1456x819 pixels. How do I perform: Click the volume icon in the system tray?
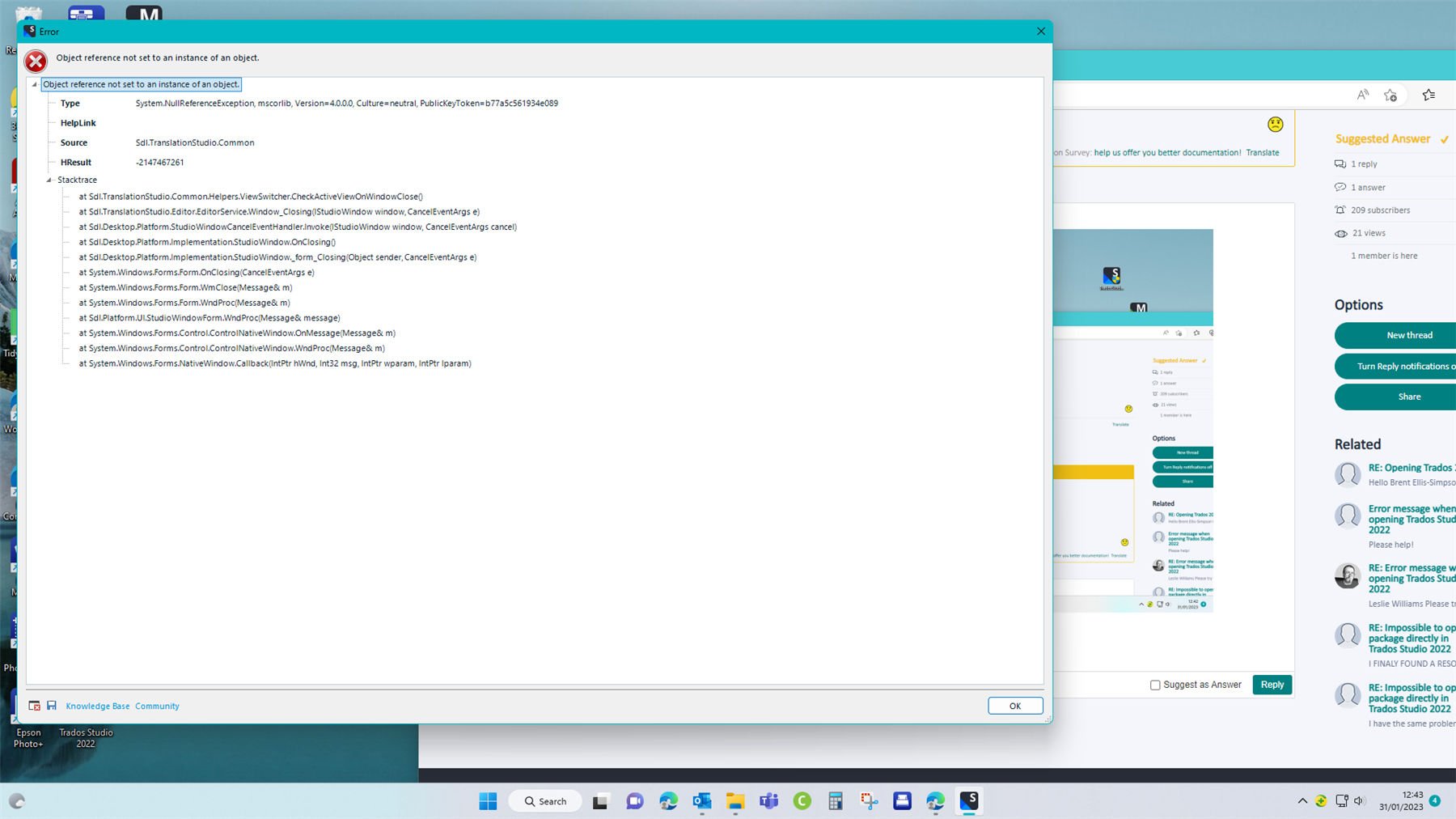(x=1360, y=801)
